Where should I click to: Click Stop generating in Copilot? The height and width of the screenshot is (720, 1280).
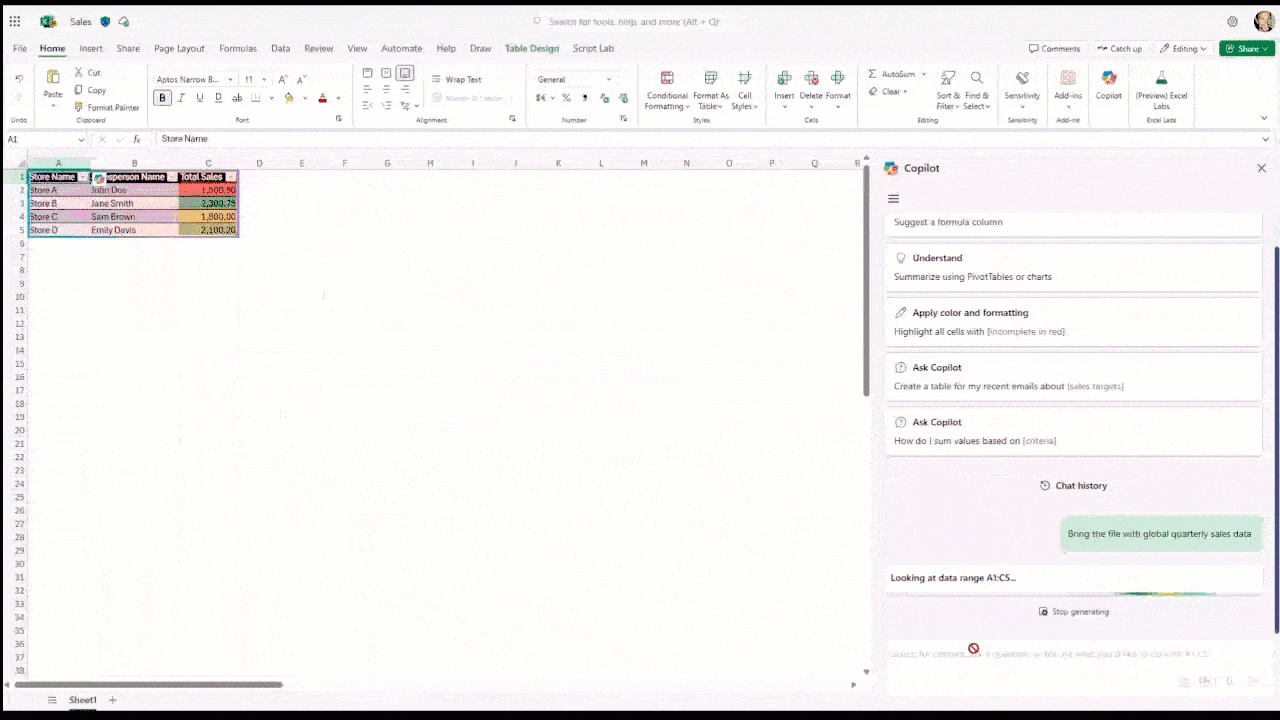click(1074, 612)
